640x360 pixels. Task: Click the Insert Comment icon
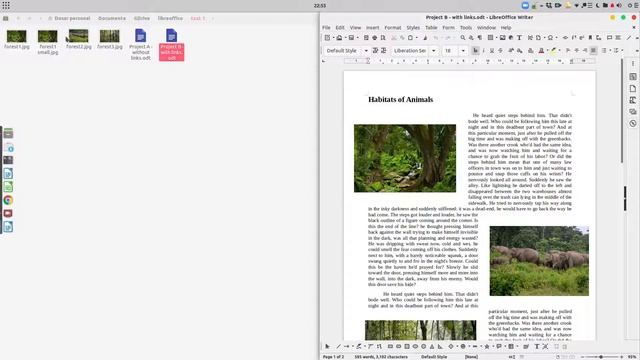point(609,38)
